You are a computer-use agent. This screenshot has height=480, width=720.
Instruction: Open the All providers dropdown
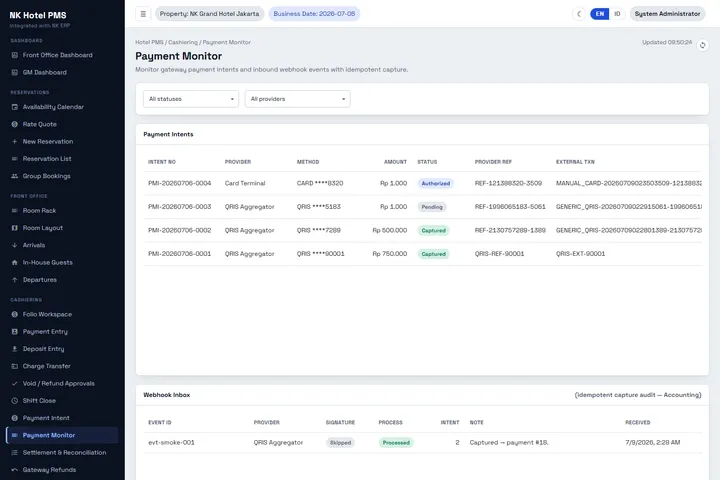(x=298, y=99)
